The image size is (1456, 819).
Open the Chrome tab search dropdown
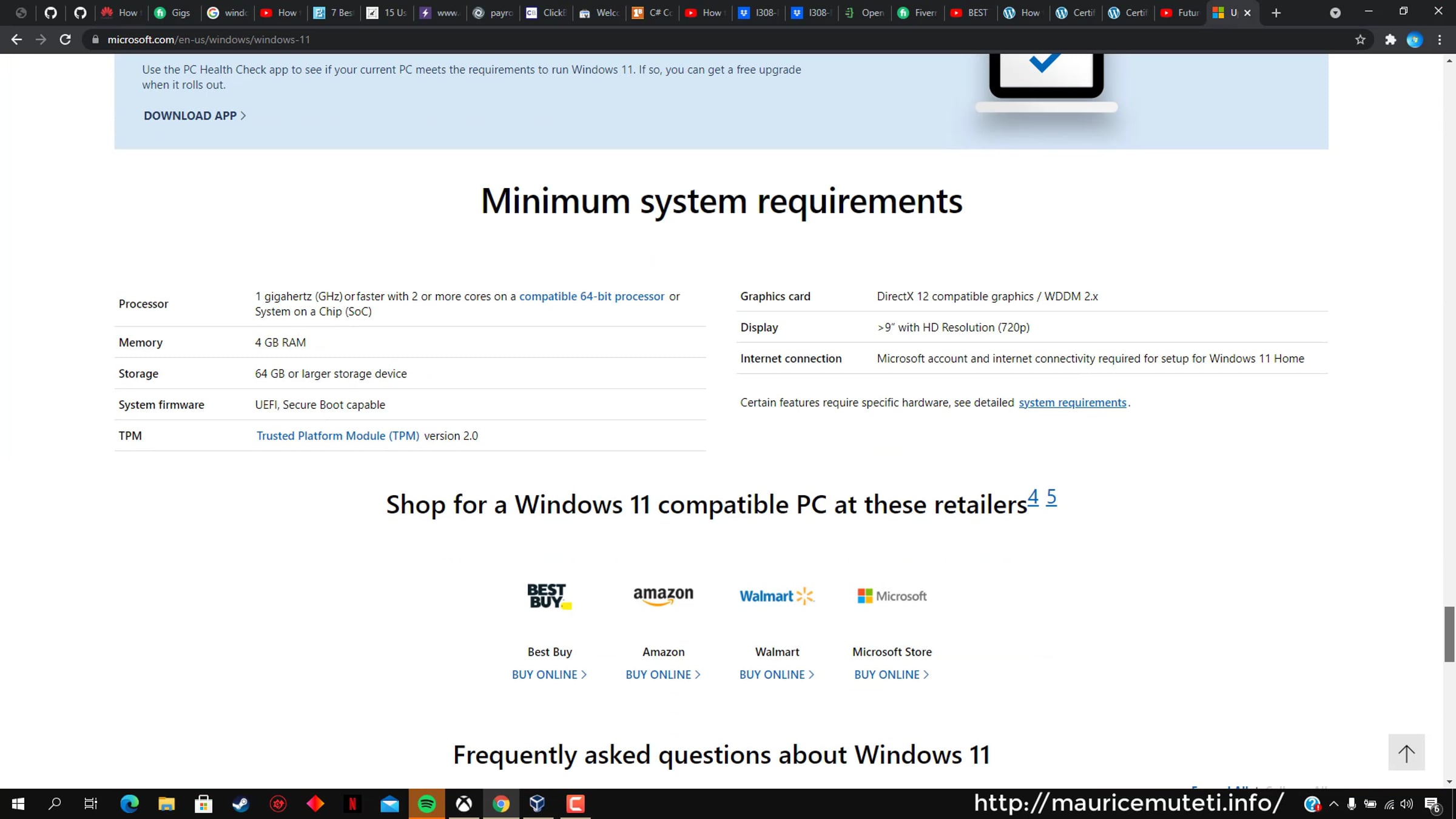pyautogui.click(x=1335, y=13)
